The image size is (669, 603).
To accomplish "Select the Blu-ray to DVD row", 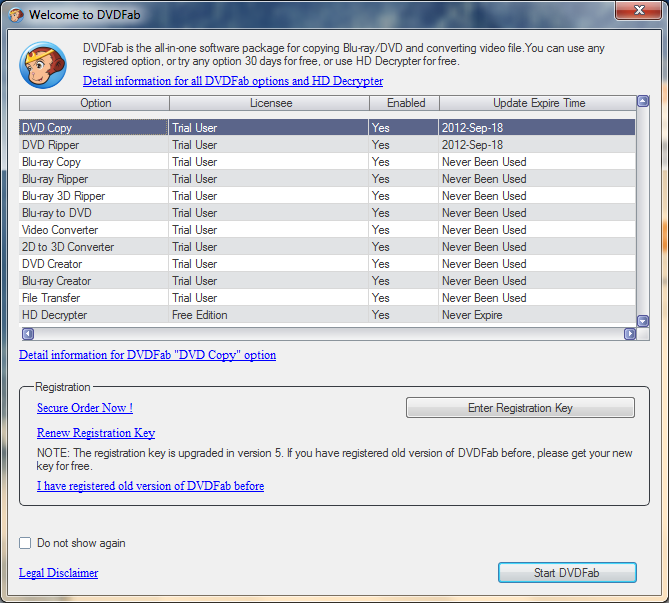I will click(327, 213).
